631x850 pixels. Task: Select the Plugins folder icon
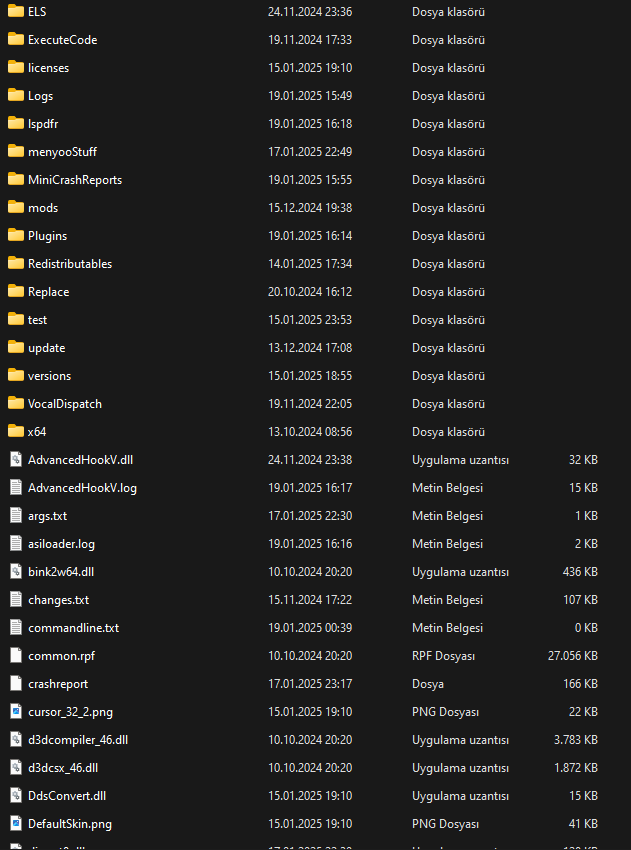click(x=15, y=236)
